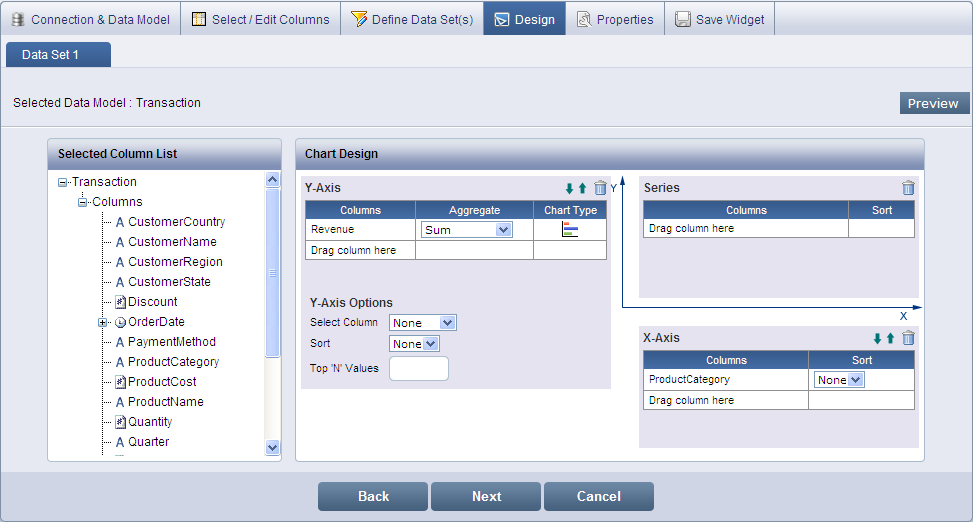Click the Y-Axis delete trash icon
973x522 pixels.
[600, 188]
